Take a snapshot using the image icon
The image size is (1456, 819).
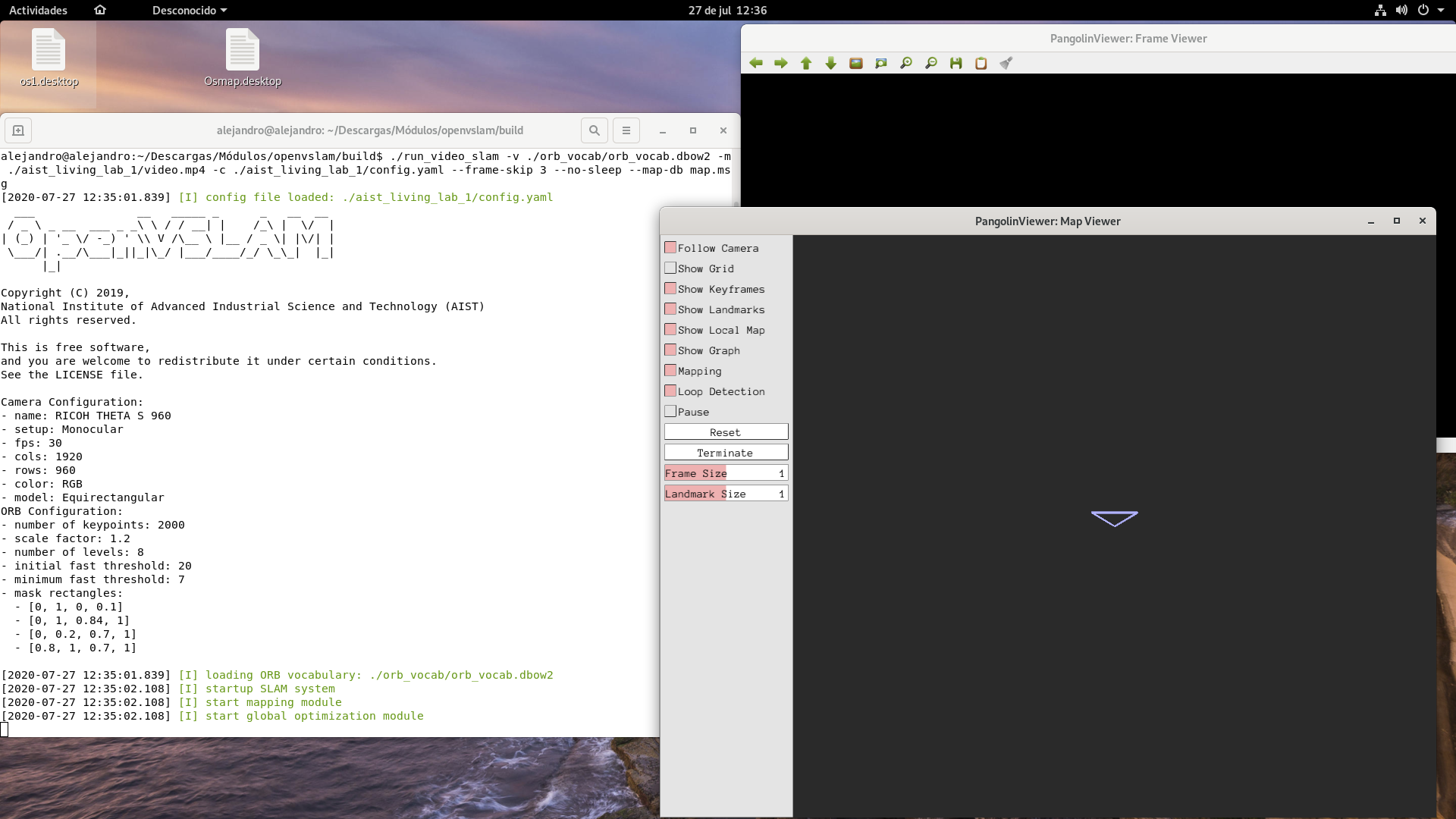[855, 63]
